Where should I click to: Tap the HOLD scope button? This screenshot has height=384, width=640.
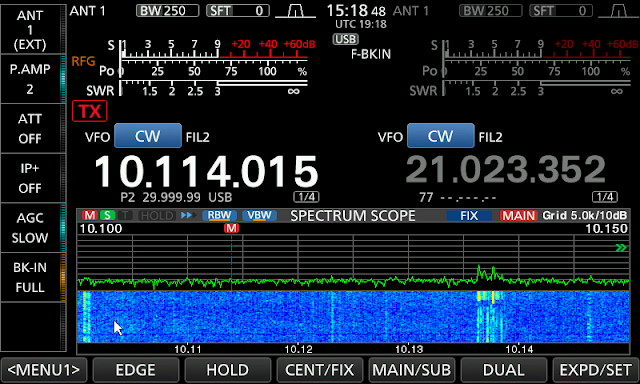coord(227,370)
